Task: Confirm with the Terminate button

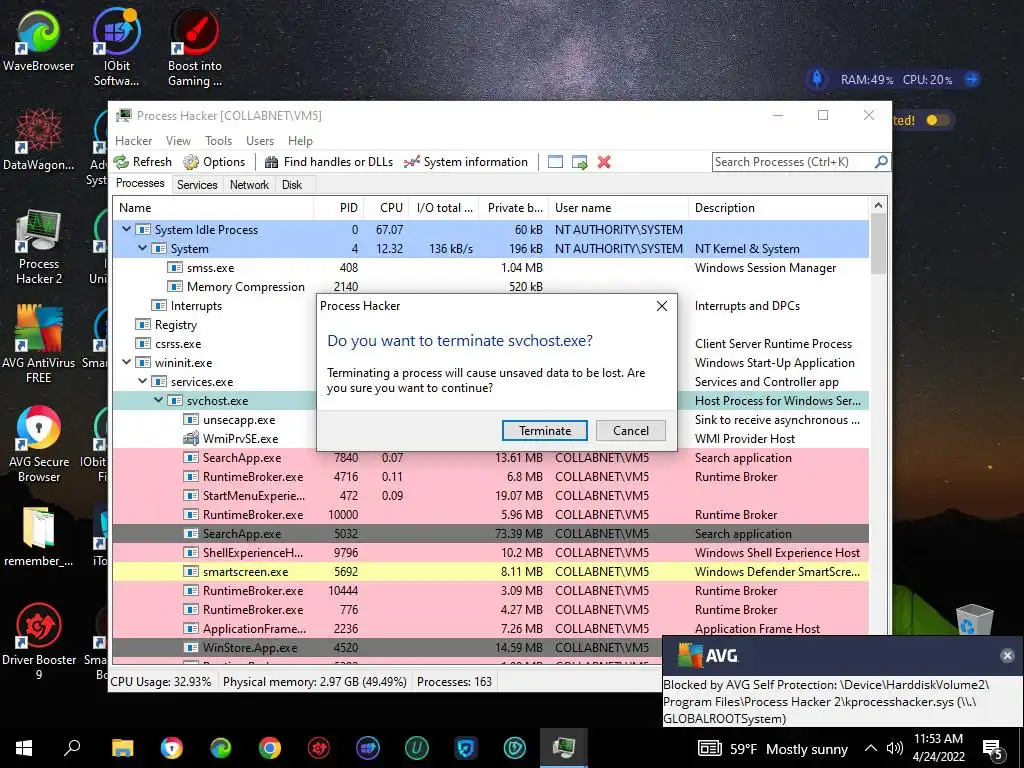Action: point(545,430)
